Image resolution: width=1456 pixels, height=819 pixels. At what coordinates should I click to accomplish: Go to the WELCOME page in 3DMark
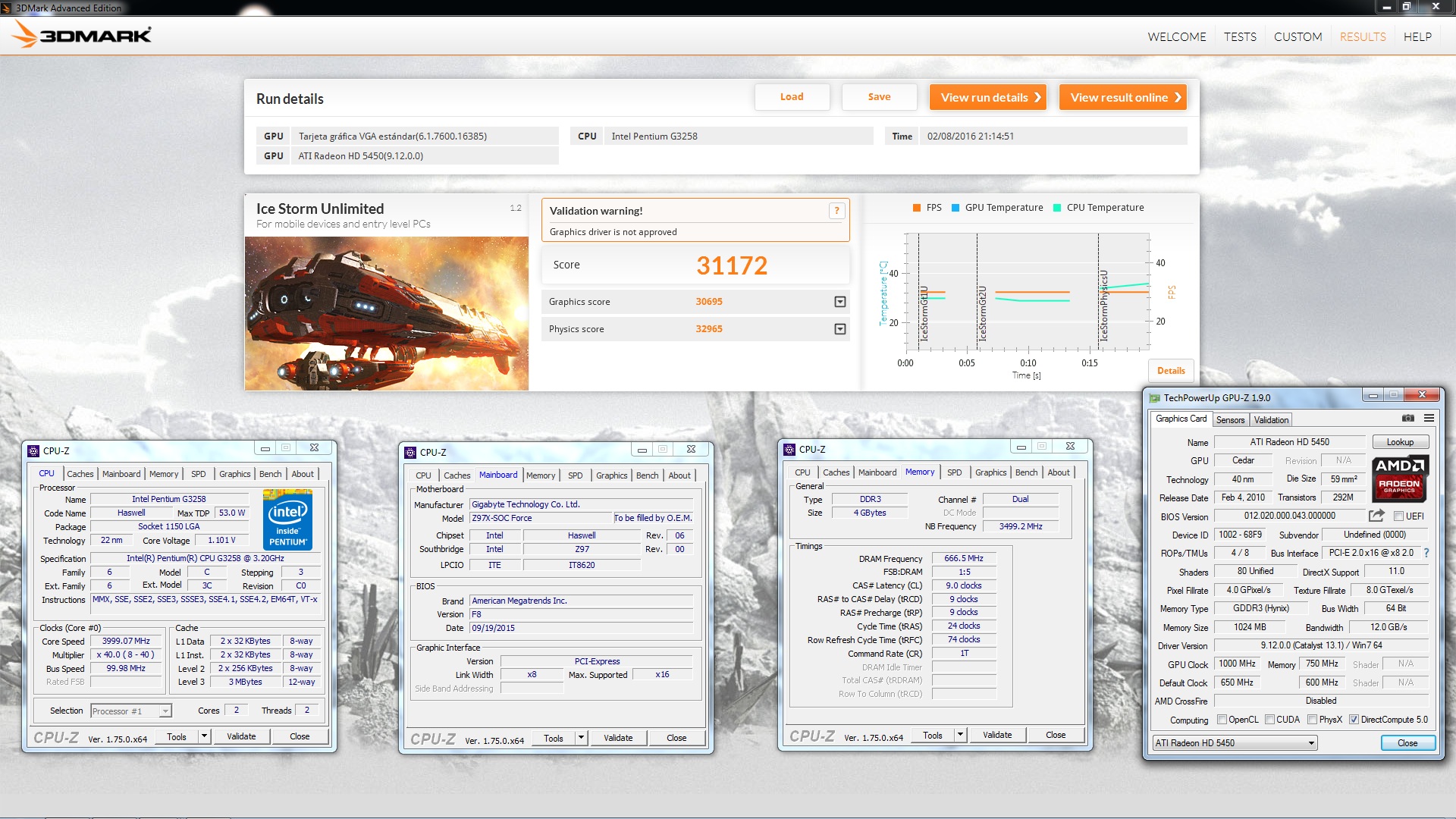[1176, 36]
